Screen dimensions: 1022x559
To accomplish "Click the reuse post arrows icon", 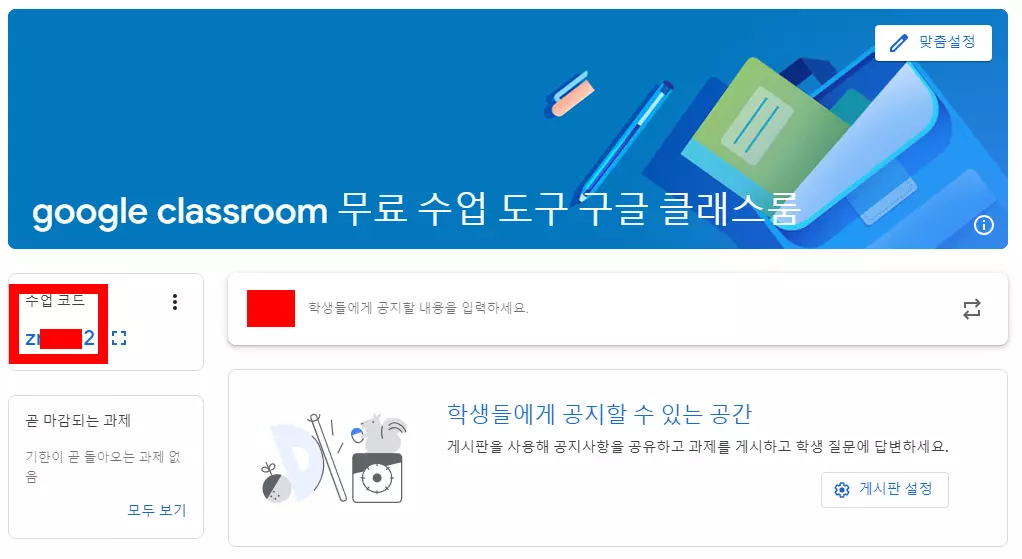I will coord(972,309).
